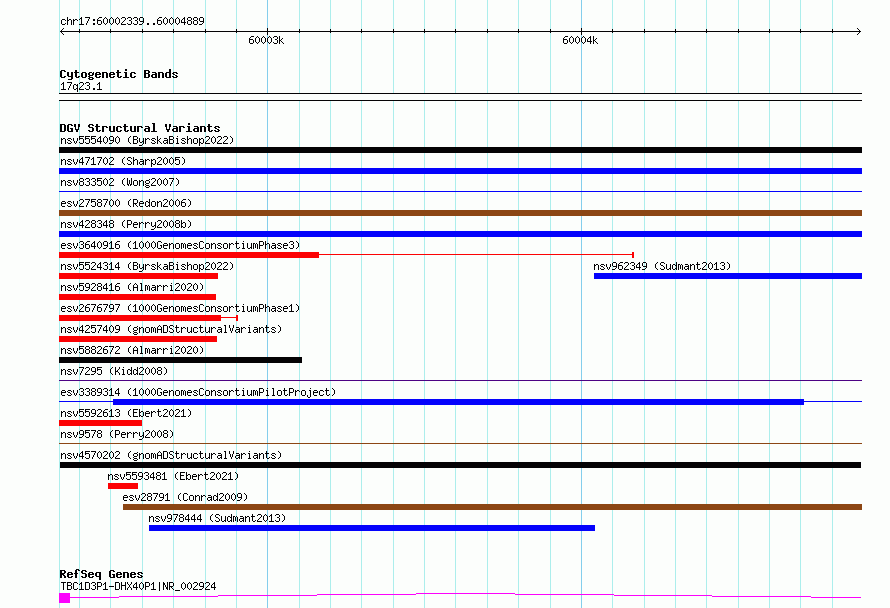Open nsv5928416 (Almarri2020) variant label
Viewport: 890px width, 608px height.
[132, 287]
